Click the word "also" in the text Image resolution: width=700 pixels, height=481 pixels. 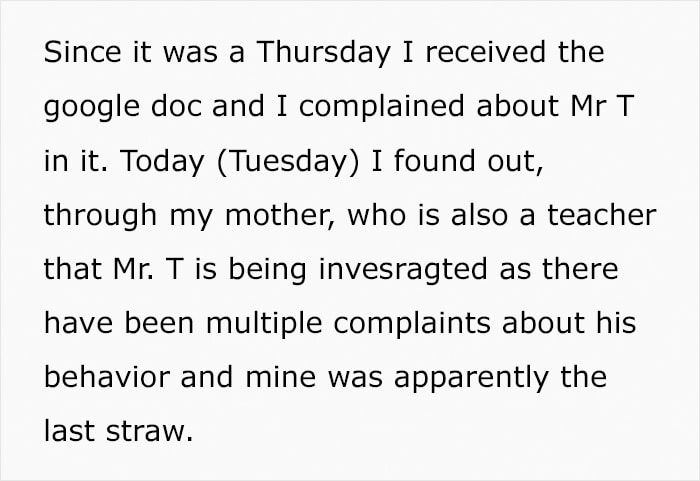click(479, 215)
